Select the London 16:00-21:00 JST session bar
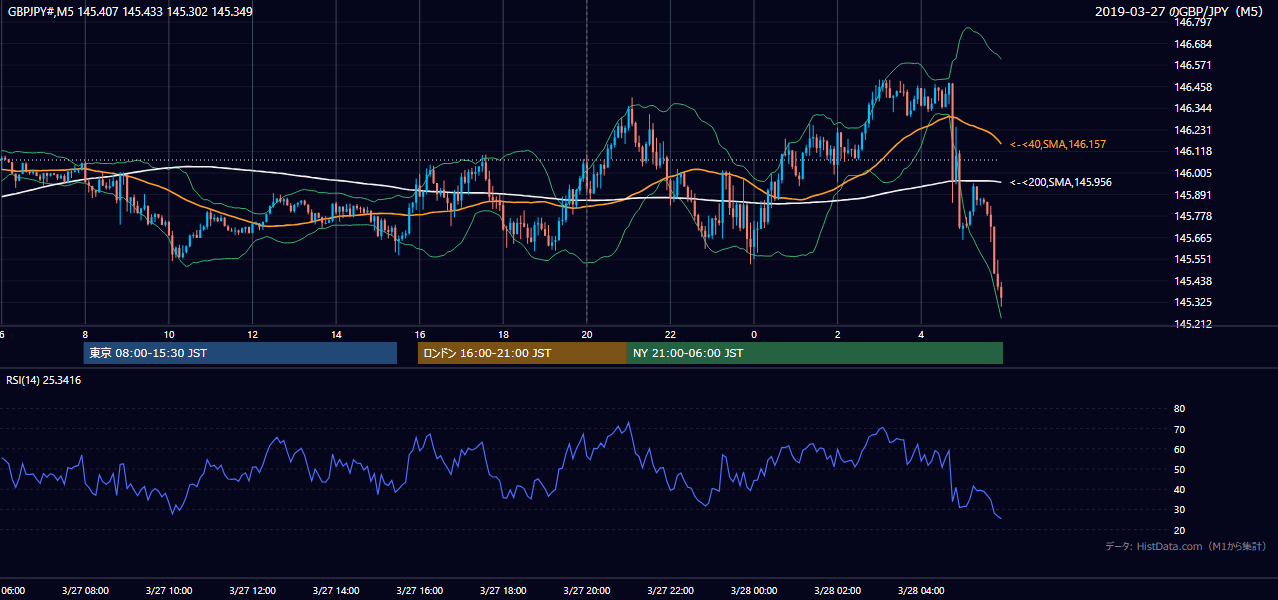Viewport: 1278px width, 600px height. click(x=522, y=353)
